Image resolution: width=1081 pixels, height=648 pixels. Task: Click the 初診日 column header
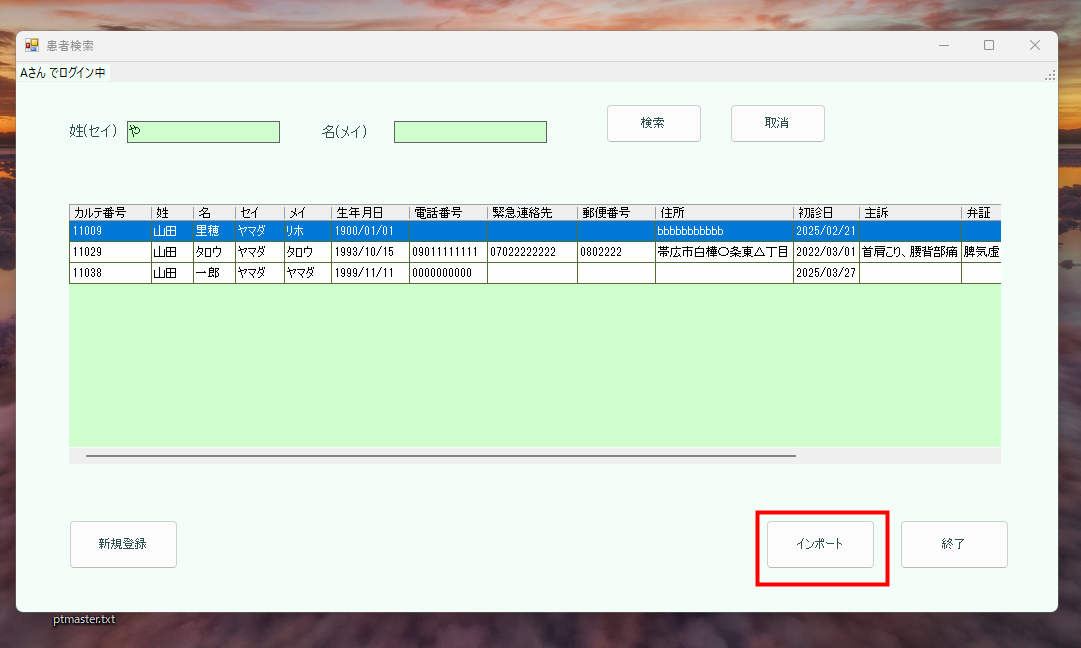[x=826, y=212]
